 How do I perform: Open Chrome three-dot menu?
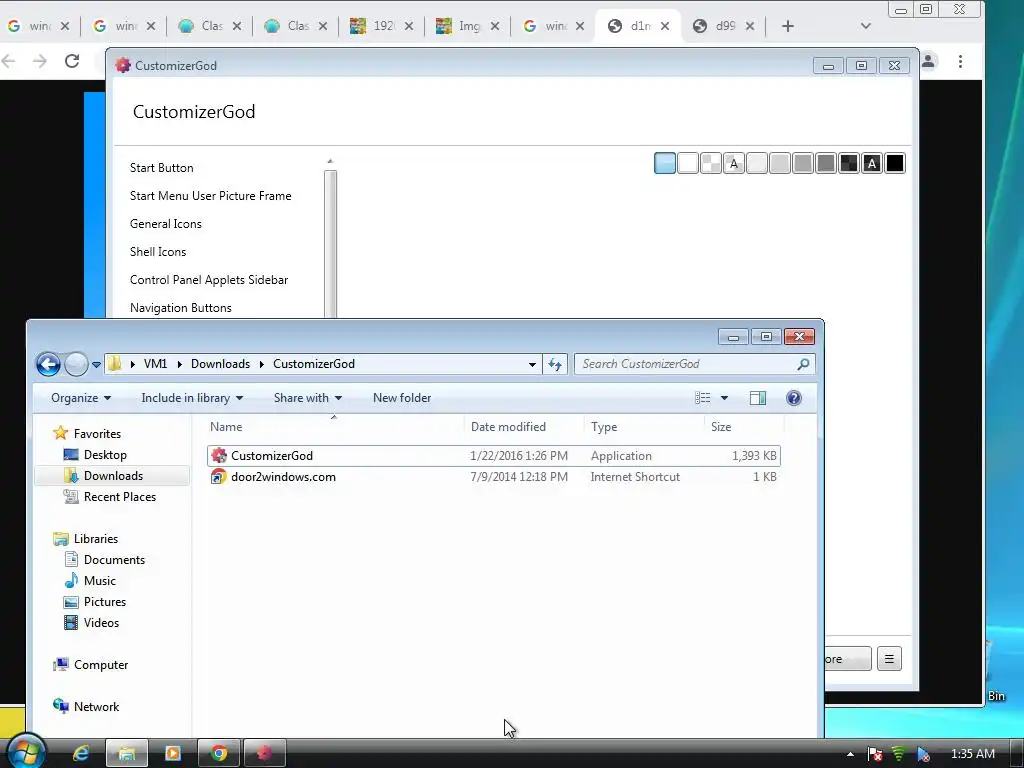pos(960,61)
